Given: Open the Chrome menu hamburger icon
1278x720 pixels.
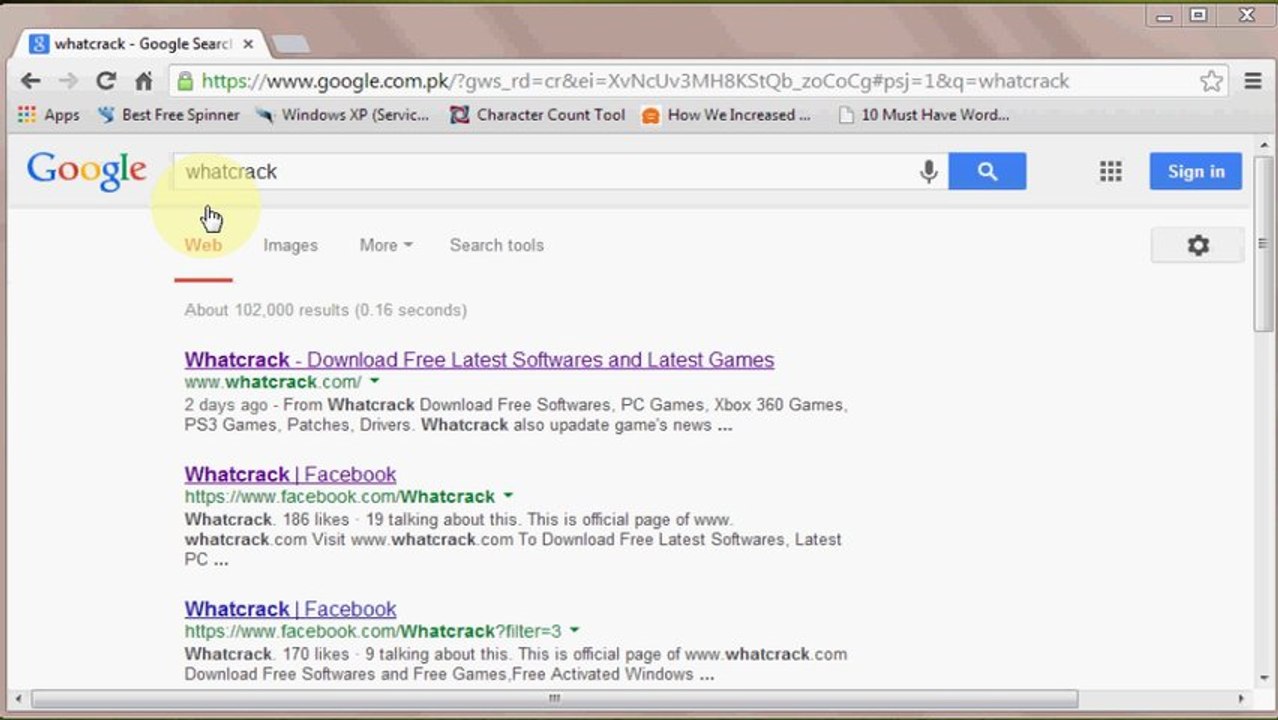Looking at the screenshot, I should pos(1253,81).
